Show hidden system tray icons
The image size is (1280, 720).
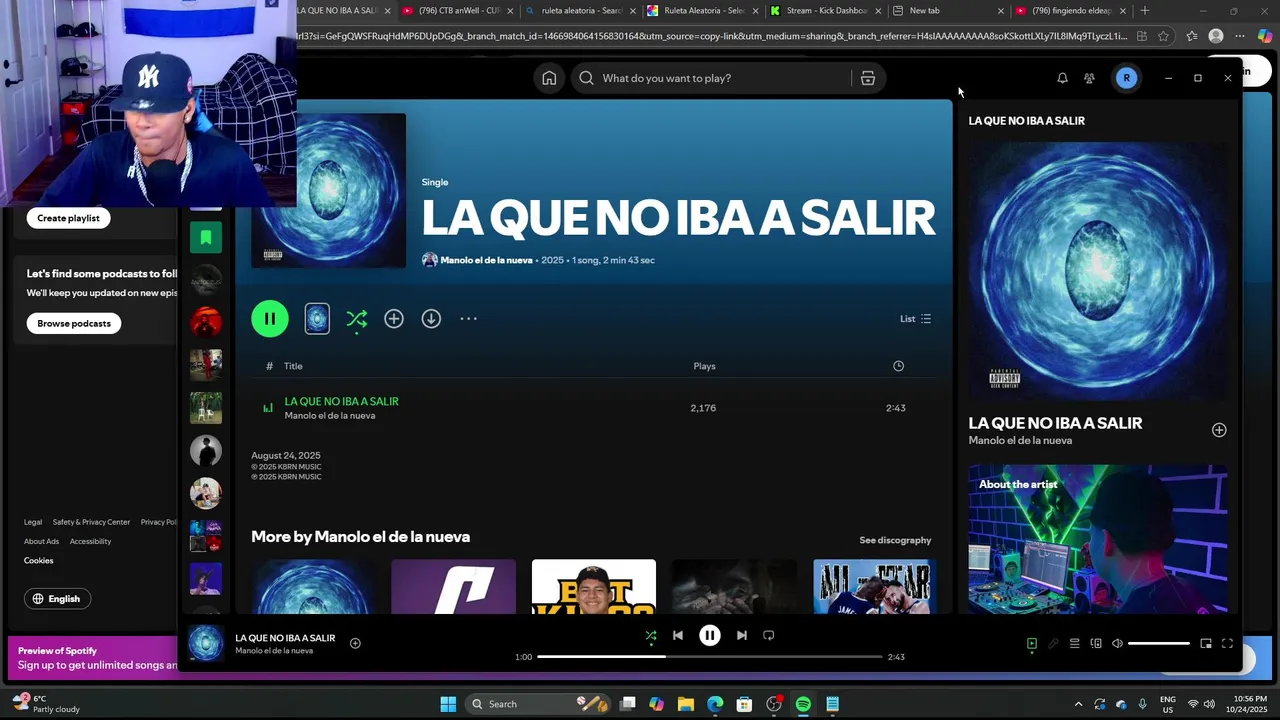[x=1078, y=704]
